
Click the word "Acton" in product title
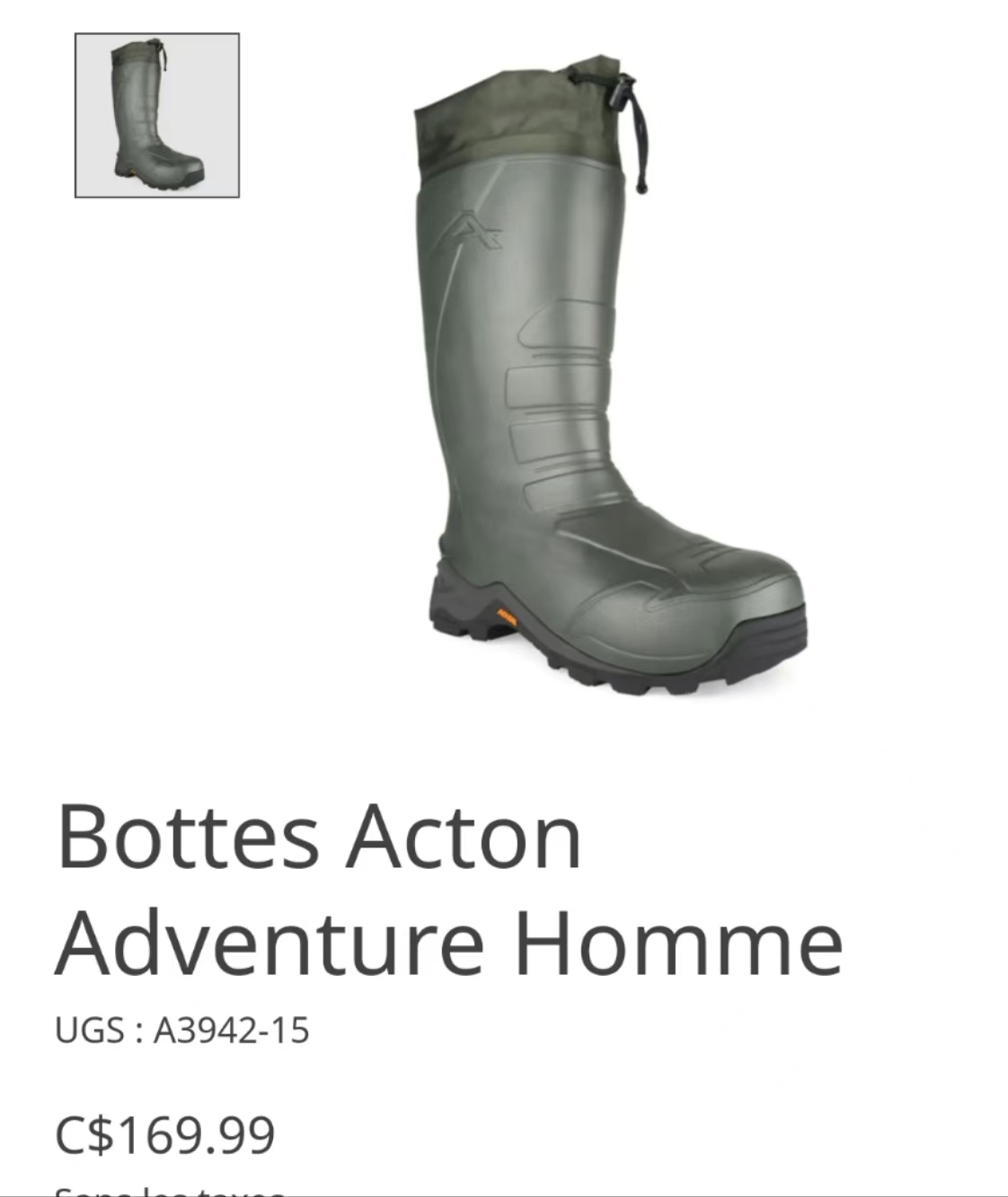tap(465, 837)
